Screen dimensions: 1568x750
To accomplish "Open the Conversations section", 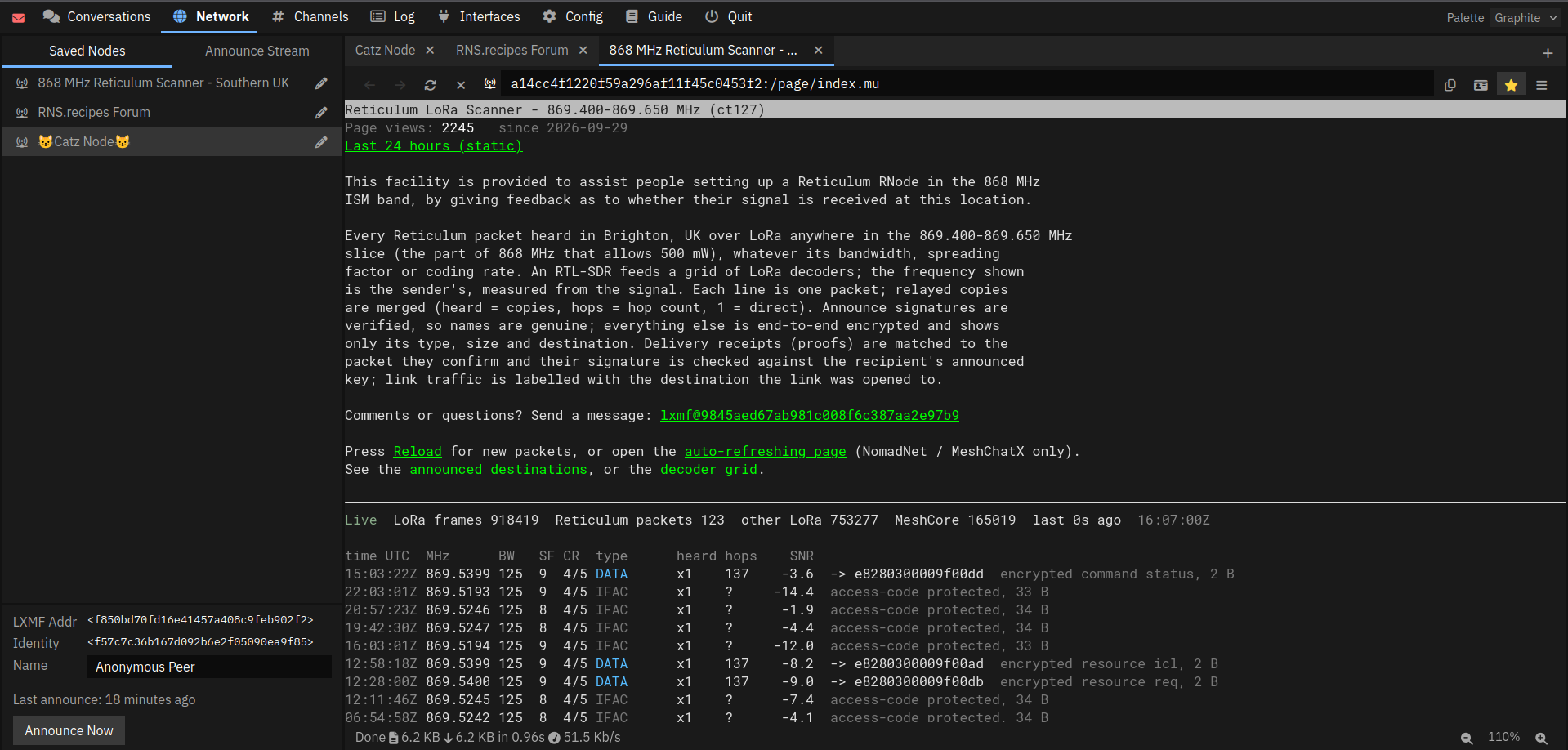I will 96,16.
